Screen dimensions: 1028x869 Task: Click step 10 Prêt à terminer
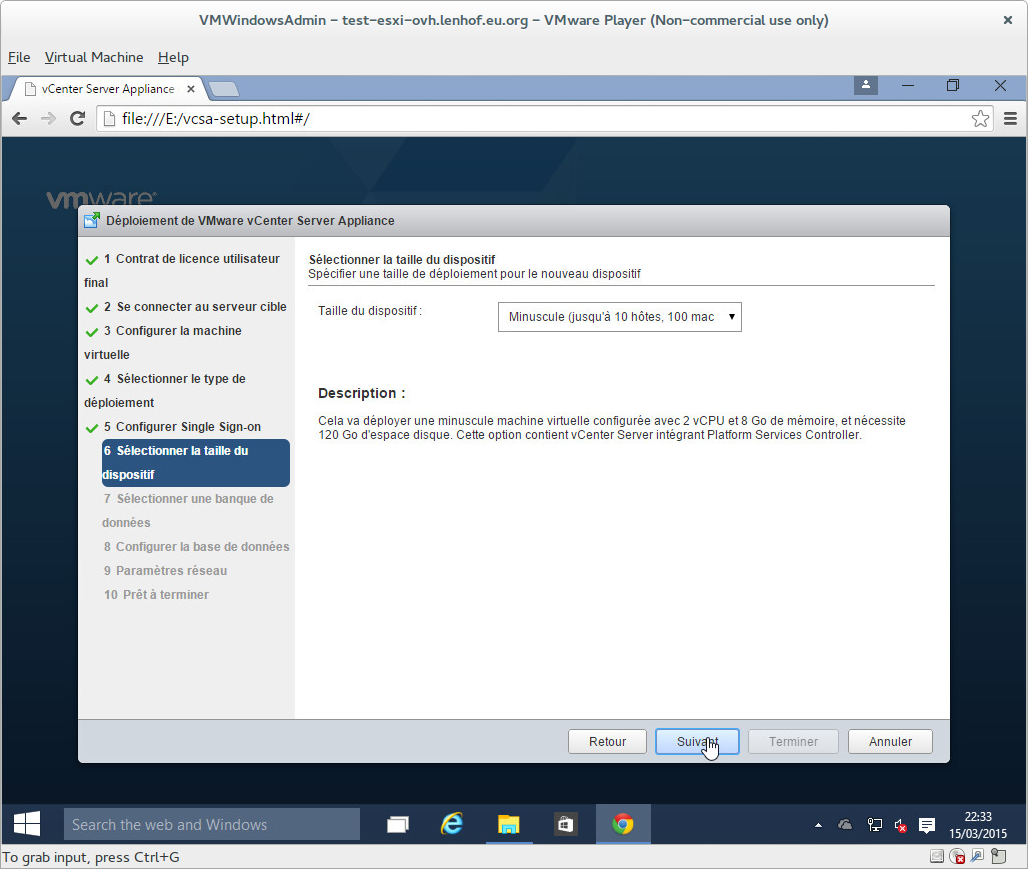156,595
